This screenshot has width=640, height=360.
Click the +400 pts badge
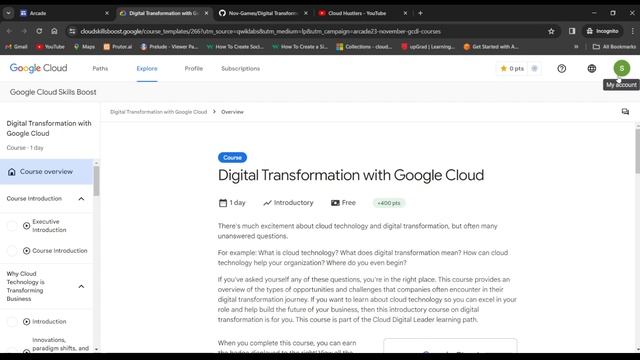(x=389, y=203)
